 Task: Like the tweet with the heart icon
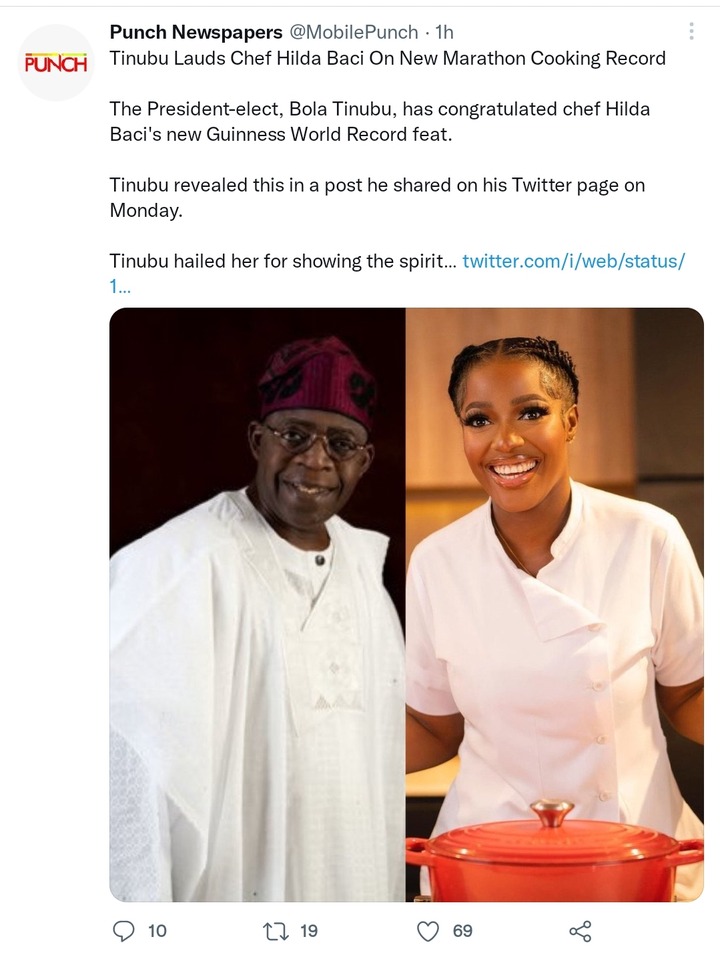point(428,931)
